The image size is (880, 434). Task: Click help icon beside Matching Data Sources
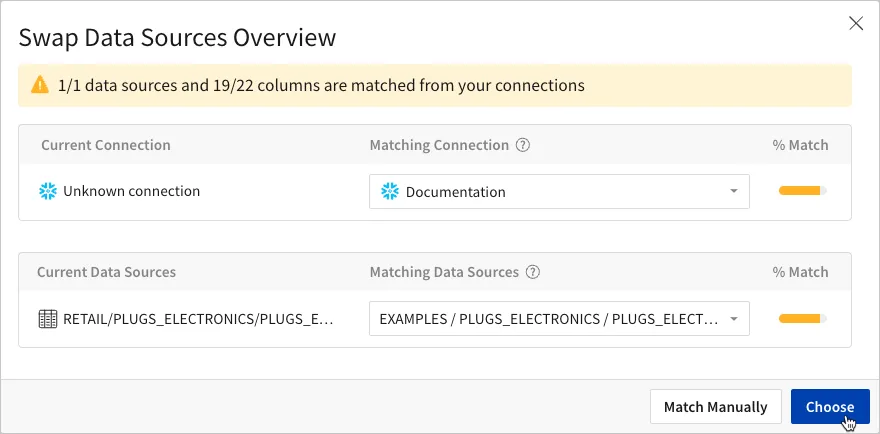(533, 272)
